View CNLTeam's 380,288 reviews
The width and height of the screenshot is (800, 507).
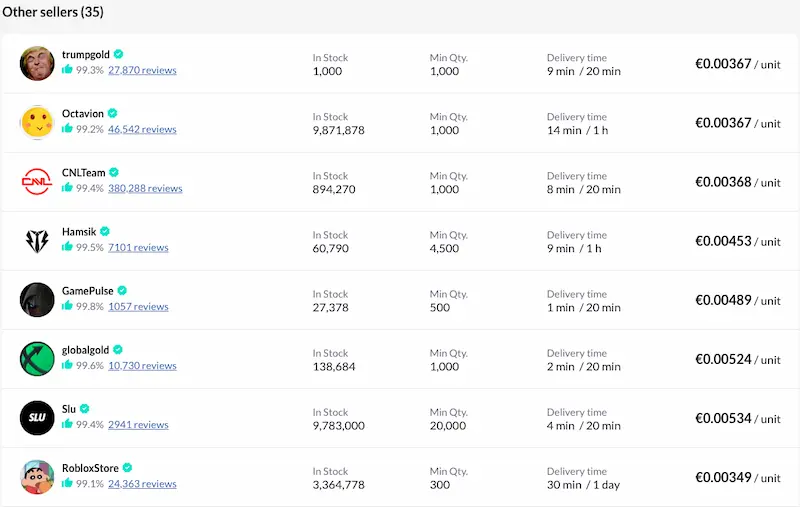pos(145,189)
